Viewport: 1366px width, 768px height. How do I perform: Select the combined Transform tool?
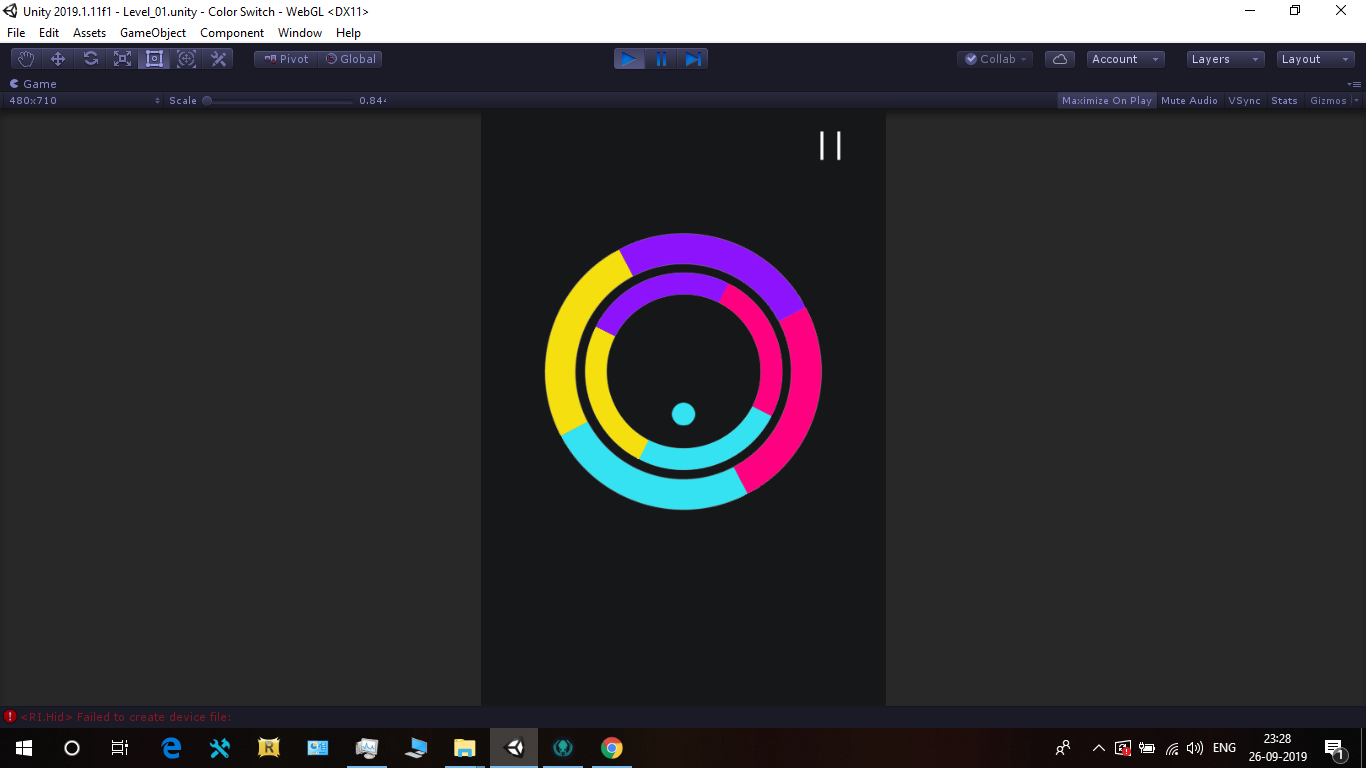(x=186, y=59)
